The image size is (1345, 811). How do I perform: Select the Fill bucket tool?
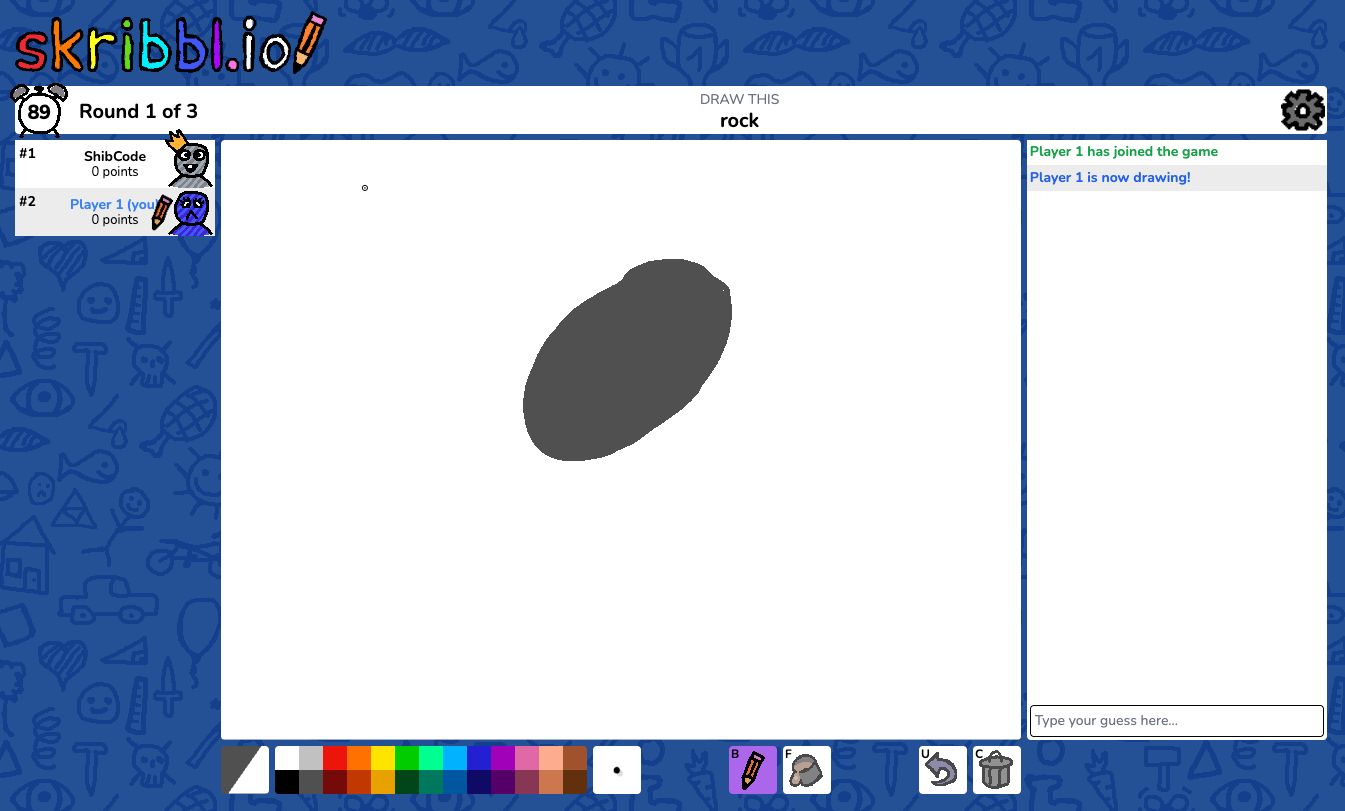click(806, 770)
